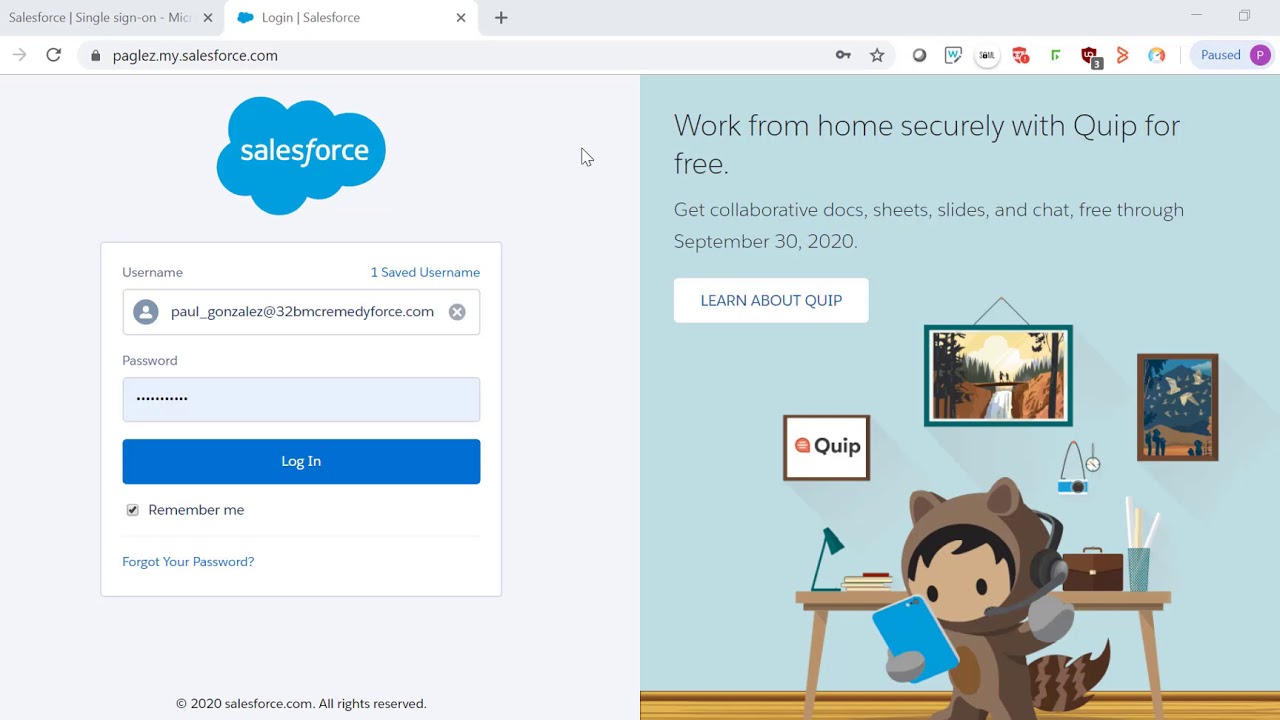Viewport: 1280px width, 720px height.
Task: Restore down the browser window
Action: [x=1244, y=16]
